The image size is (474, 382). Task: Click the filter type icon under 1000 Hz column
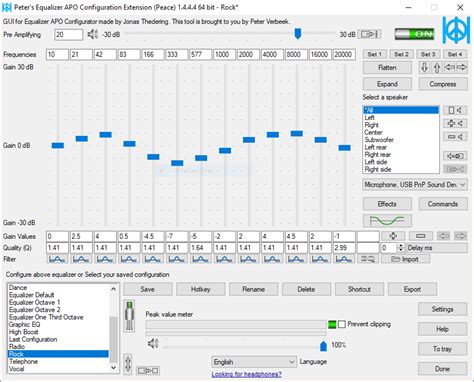point(224,259)
